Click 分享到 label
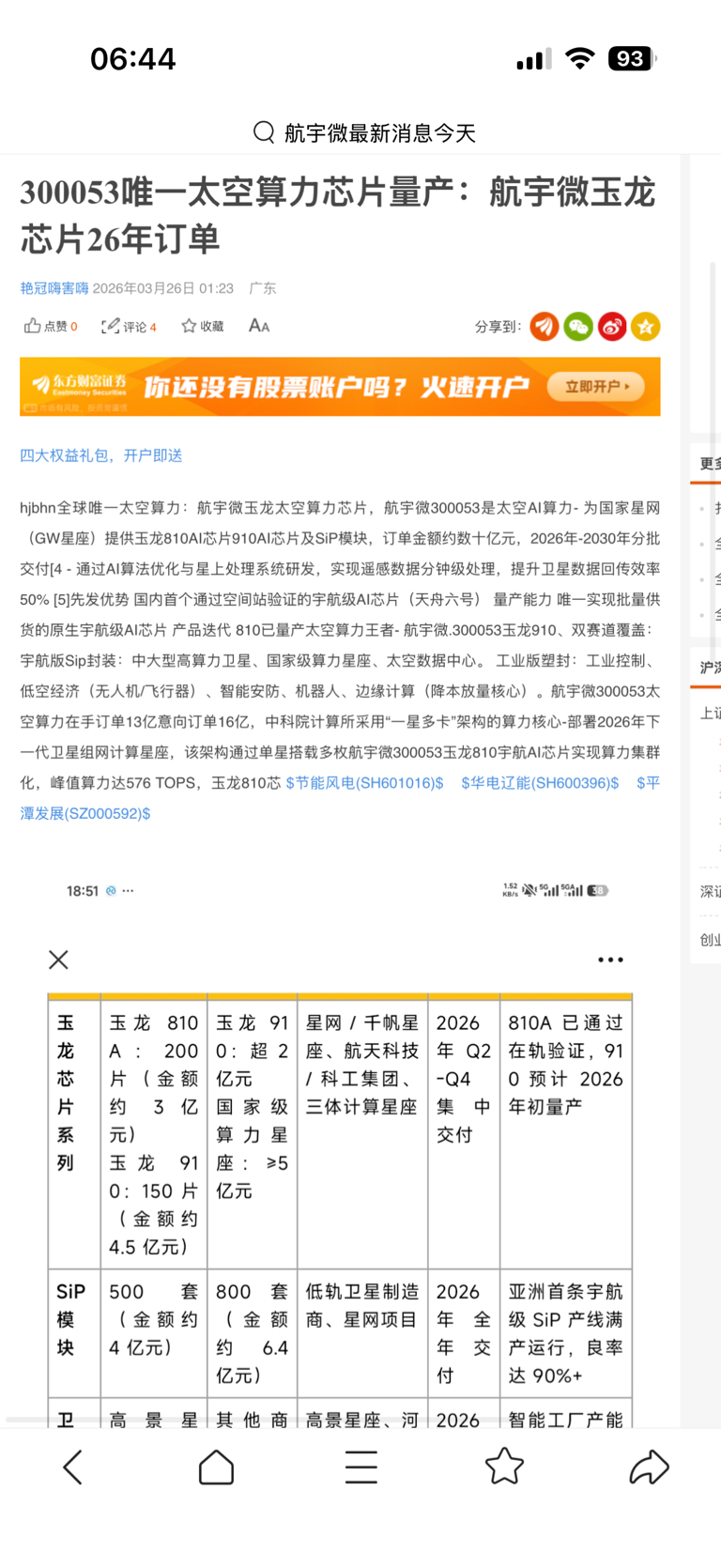This screenshot has width=721, height=1568. (498, 327)
